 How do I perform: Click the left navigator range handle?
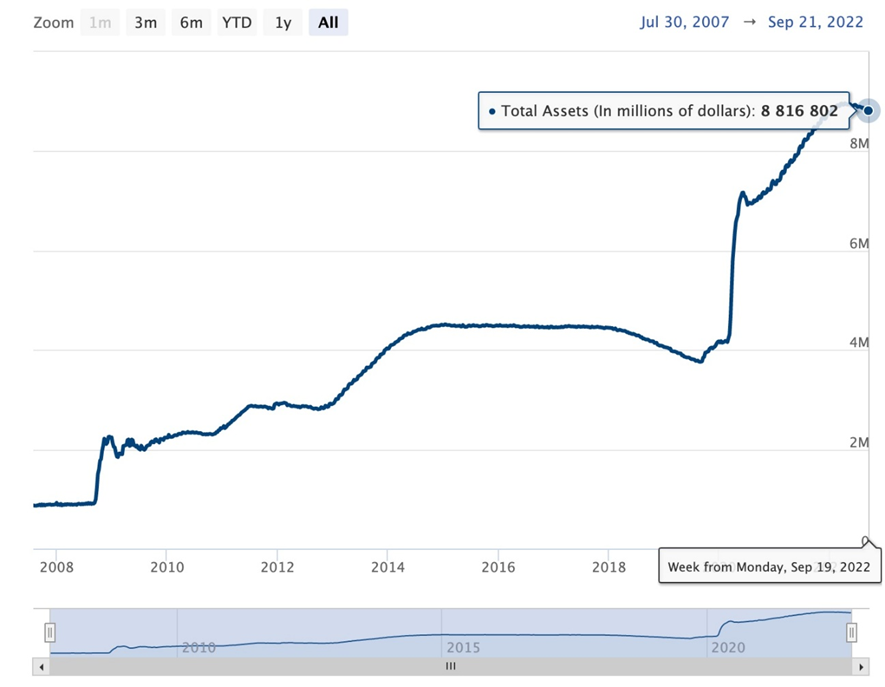(x=50, y=632)
